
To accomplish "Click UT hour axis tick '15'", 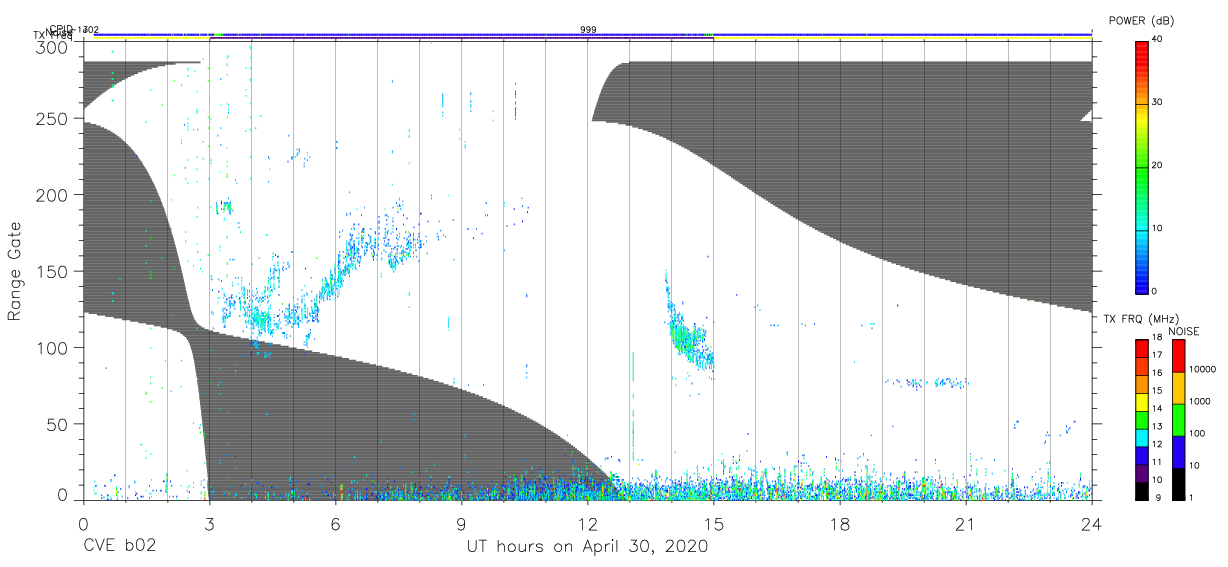I will (x=714, y=524).
